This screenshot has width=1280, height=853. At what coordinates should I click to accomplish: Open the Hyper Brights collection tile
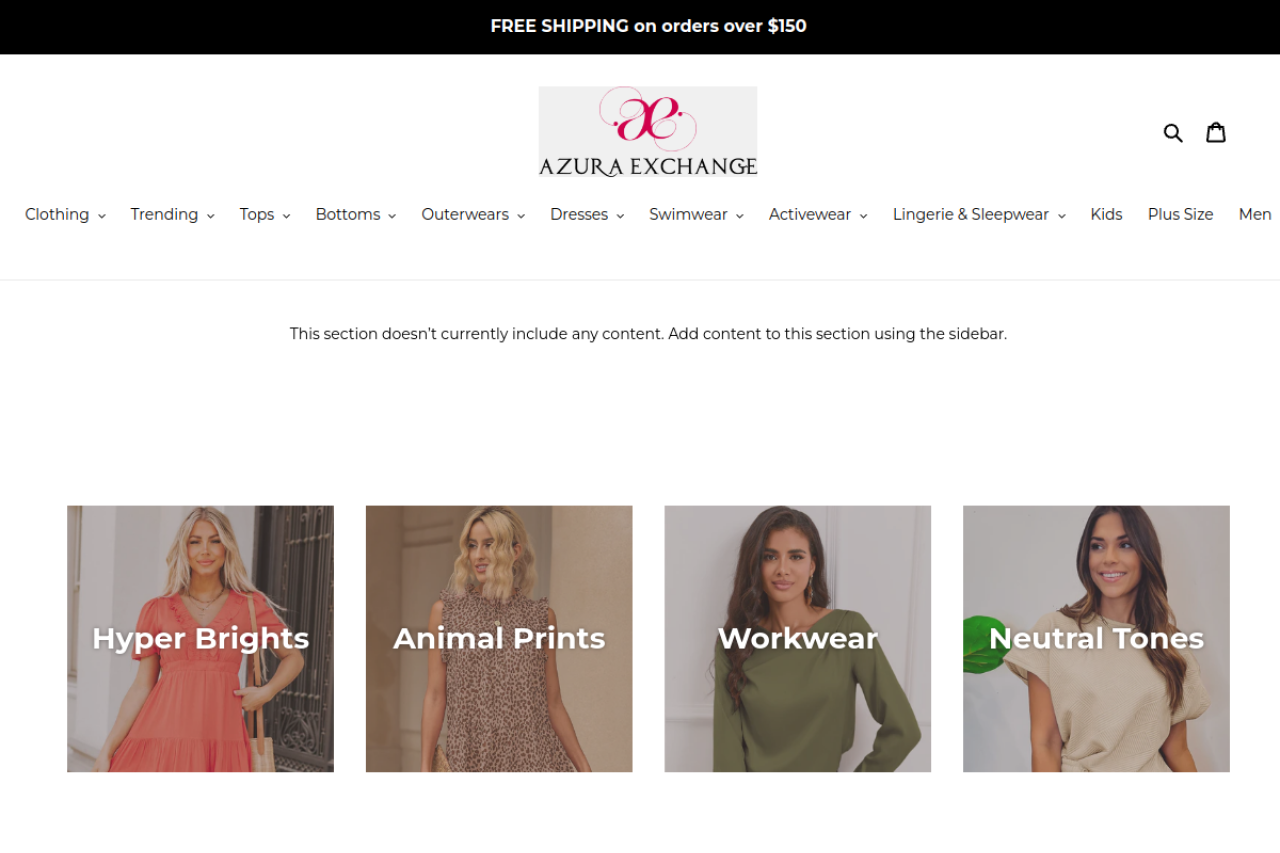[200, 639]
